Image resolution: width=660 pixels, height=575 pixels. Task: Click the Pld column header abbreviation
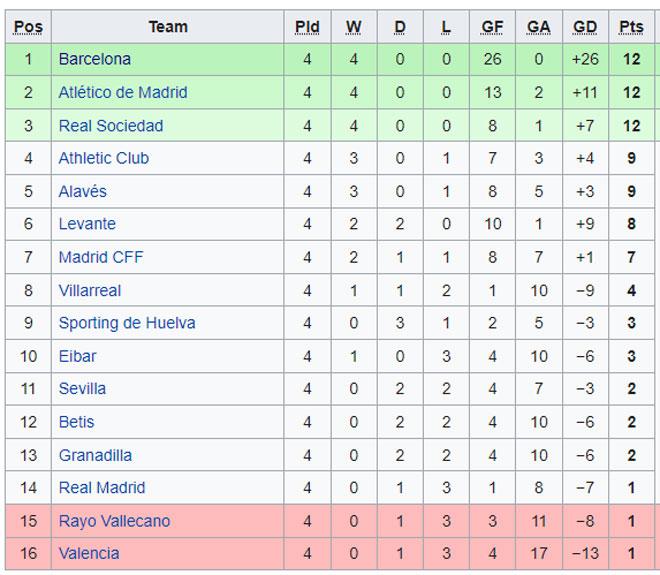307,27
